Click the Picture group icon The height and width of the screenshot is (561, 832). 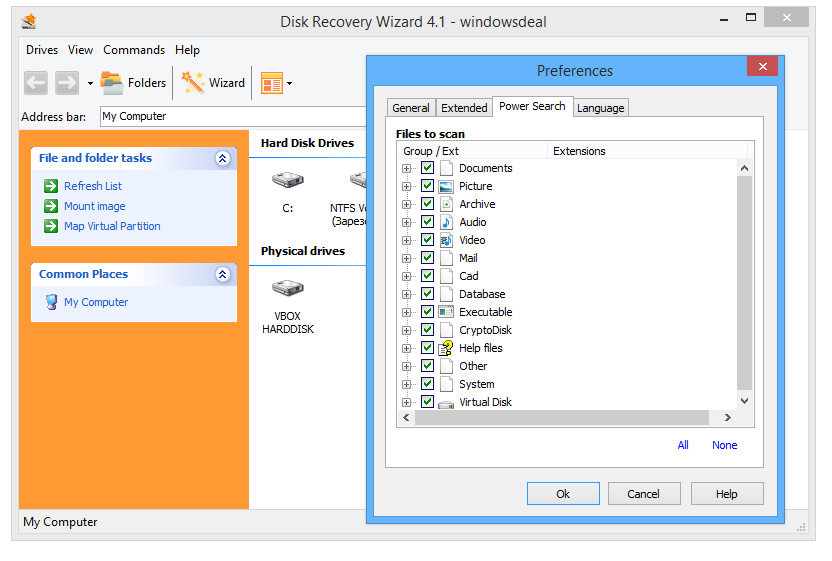coord(446,186)
